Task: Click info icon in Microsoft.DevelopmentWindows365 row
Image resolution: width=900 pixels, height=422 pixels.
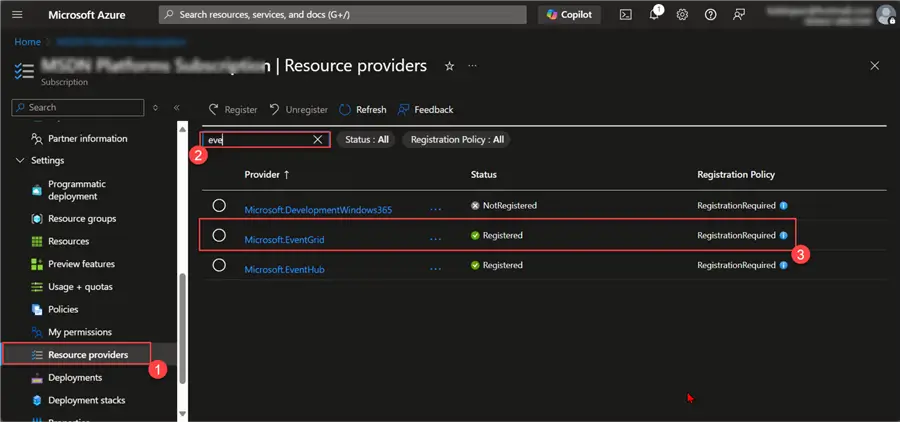Action: (x=783, y=206)
